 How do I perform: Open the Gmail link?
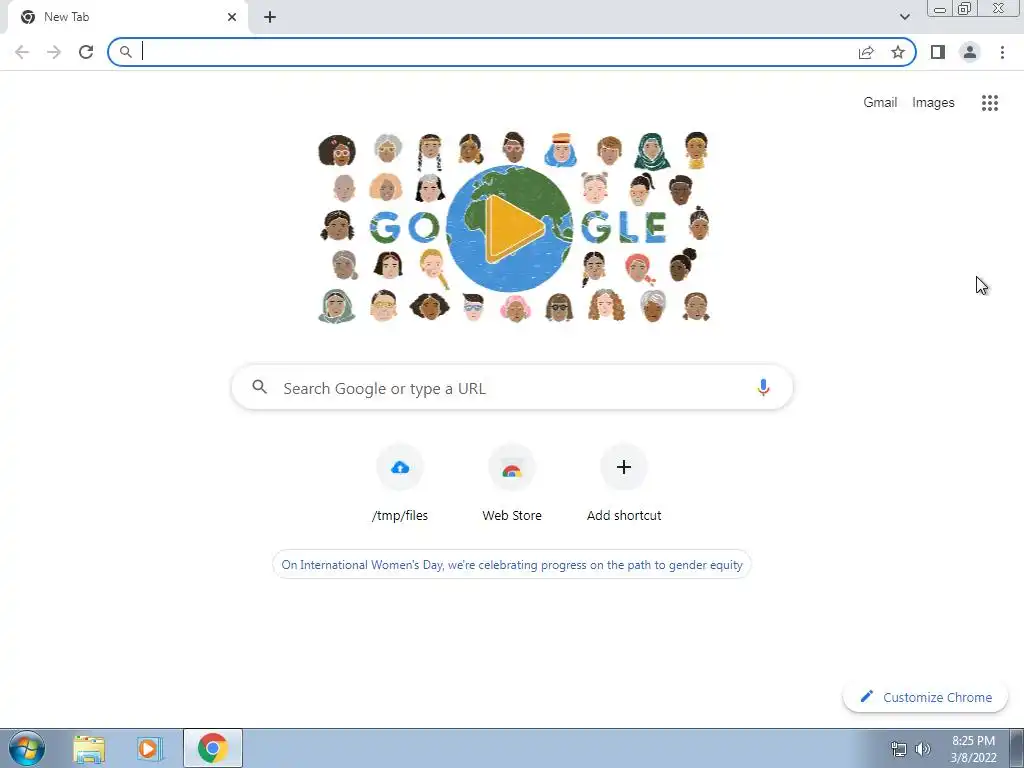tap(880, 103)
